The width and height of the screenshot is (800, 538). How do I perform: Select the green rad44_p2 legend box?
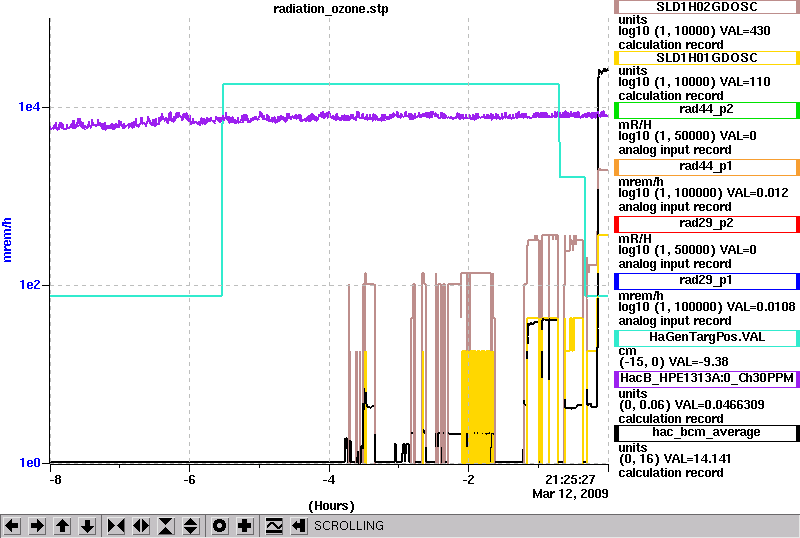coord(707,110)
